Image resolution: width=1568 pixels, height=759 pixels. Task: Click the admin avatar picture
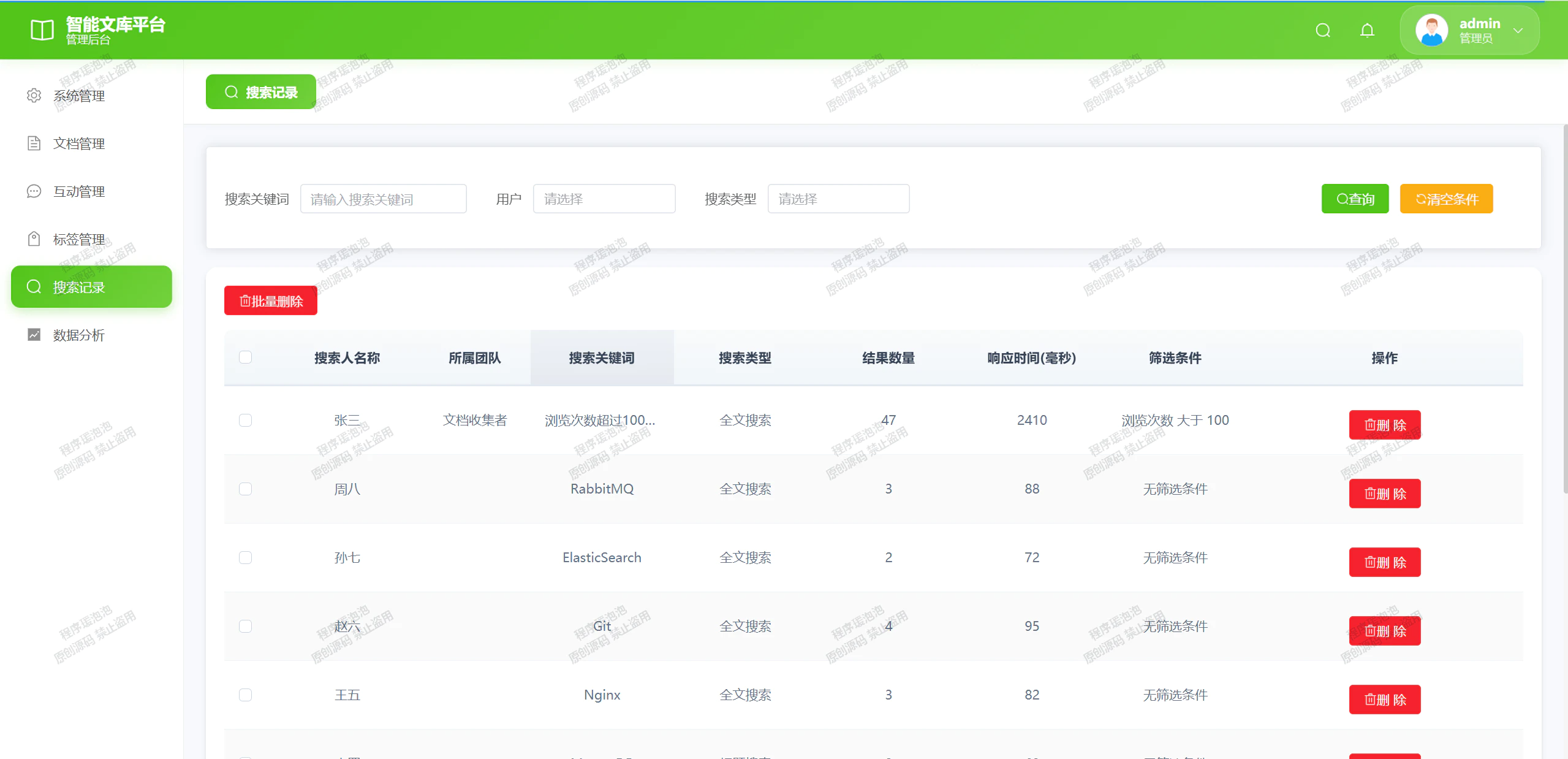pyautogui.click(x=1431, y=30)
